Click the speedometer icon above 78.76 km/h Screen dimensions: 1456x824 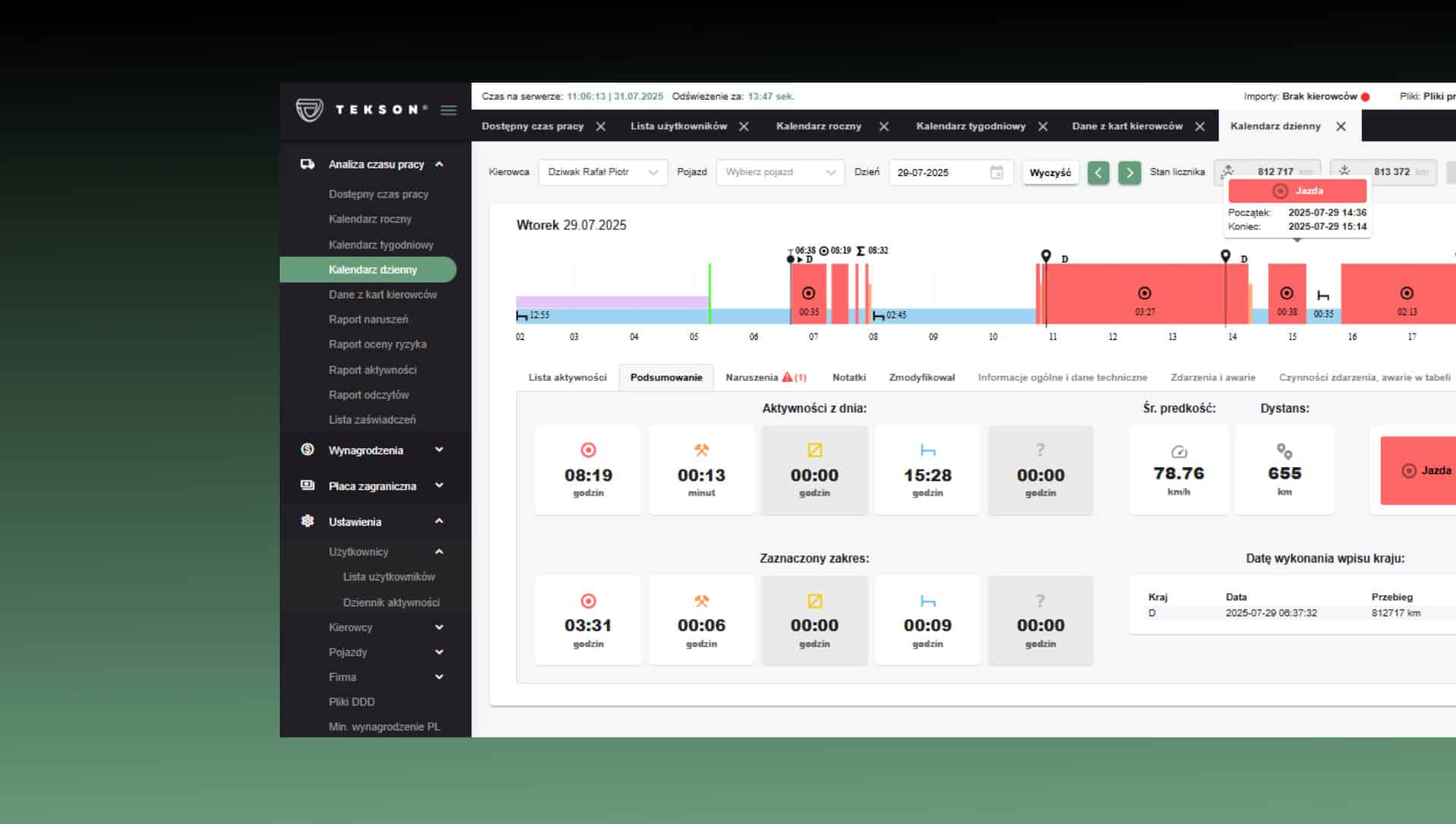1178,451
